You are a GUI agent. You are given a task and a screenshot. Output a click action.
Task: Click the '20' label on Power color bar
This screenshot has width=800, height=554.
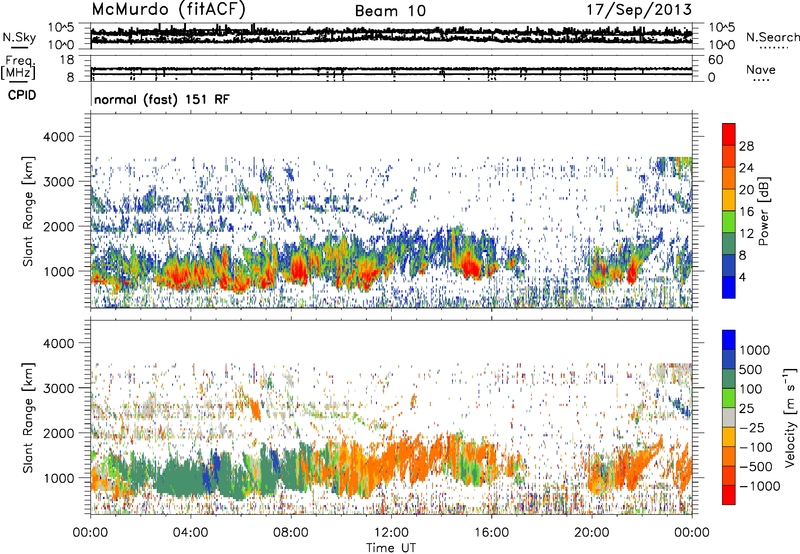(746, 190)
